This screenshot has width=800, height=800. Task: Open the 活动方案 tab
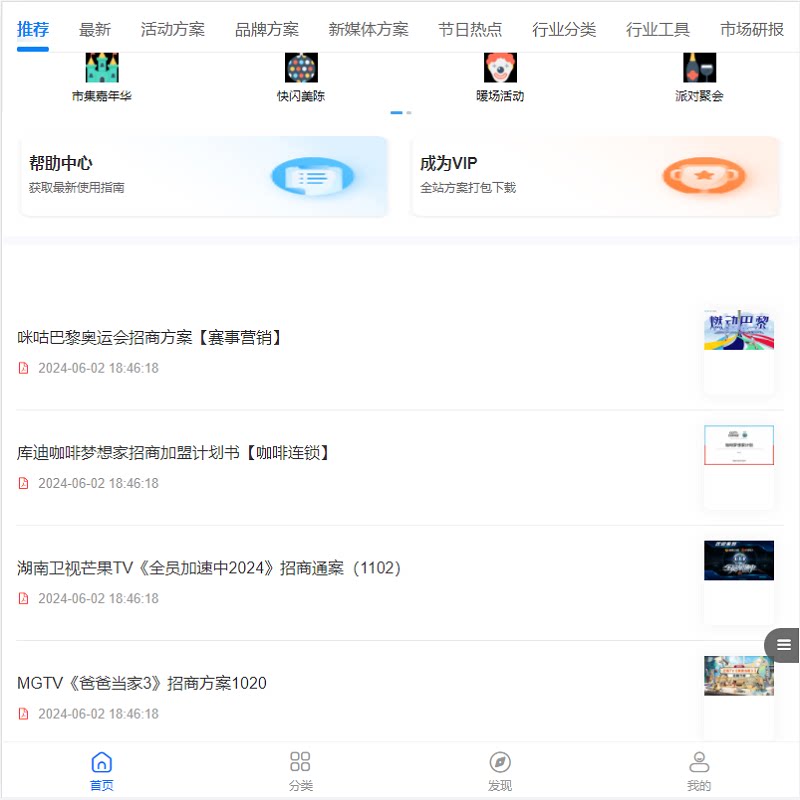pyautogui.click(x=172, y=30)
